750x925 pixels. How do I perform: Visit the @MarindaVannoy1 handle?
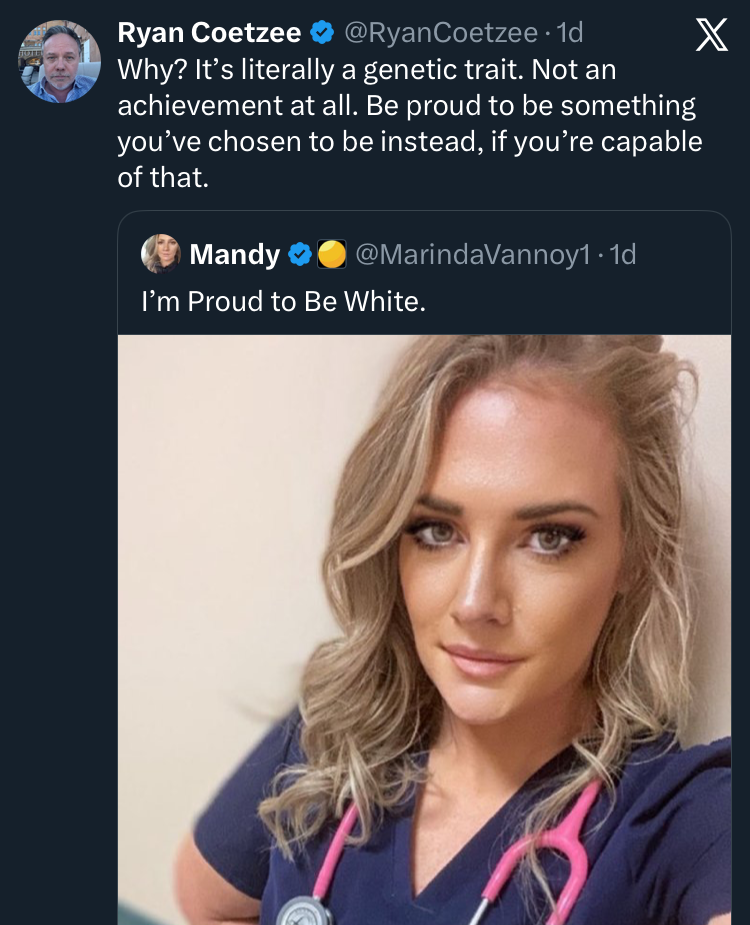[x=473, y=255]
